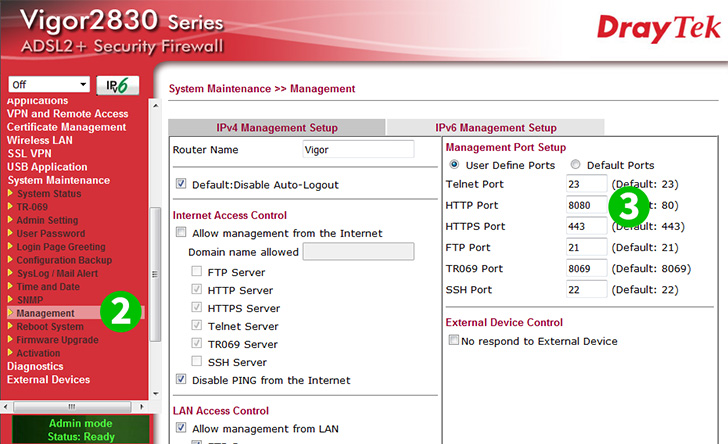Toggle the Internet FTP Server checkbox
The width and height of the screenshot is (728, 444).
(x=197, y=271)
